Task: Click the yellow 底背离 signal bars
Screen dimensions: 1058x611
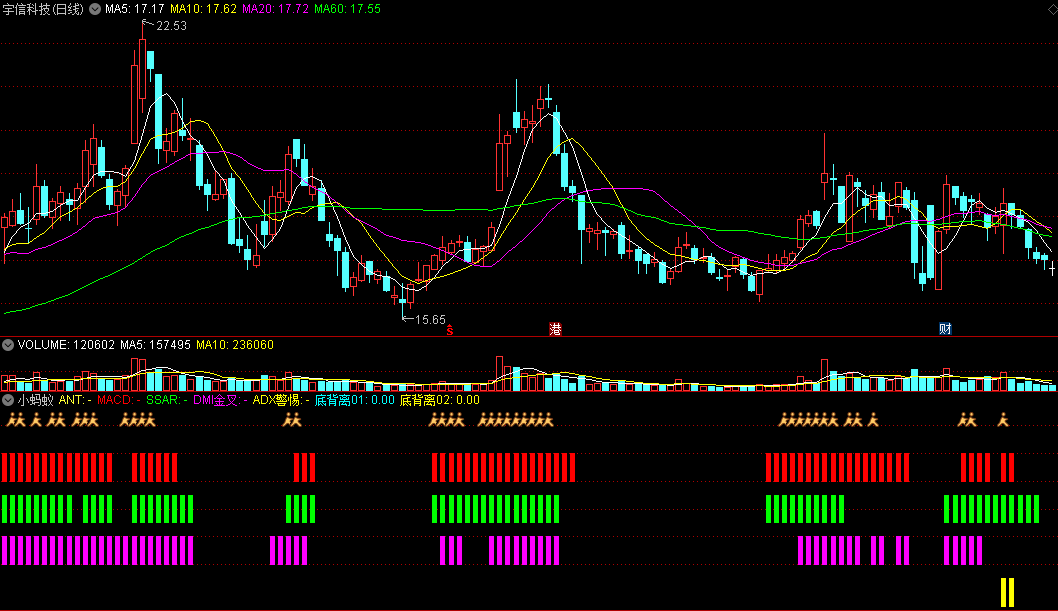Action: 1007,592
